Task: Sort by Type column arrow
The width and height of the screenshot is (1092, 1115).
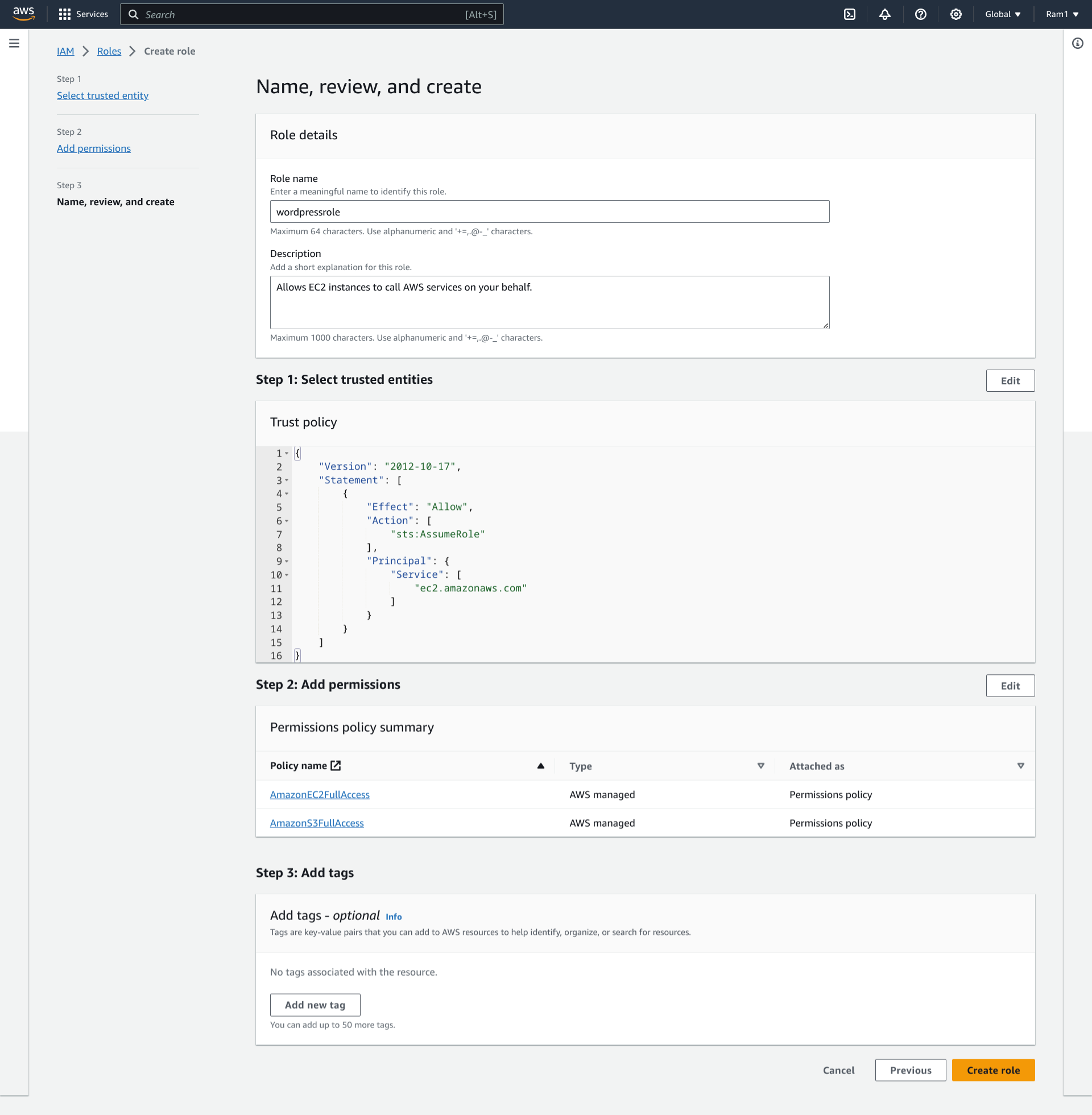Action: pos(760,766)
